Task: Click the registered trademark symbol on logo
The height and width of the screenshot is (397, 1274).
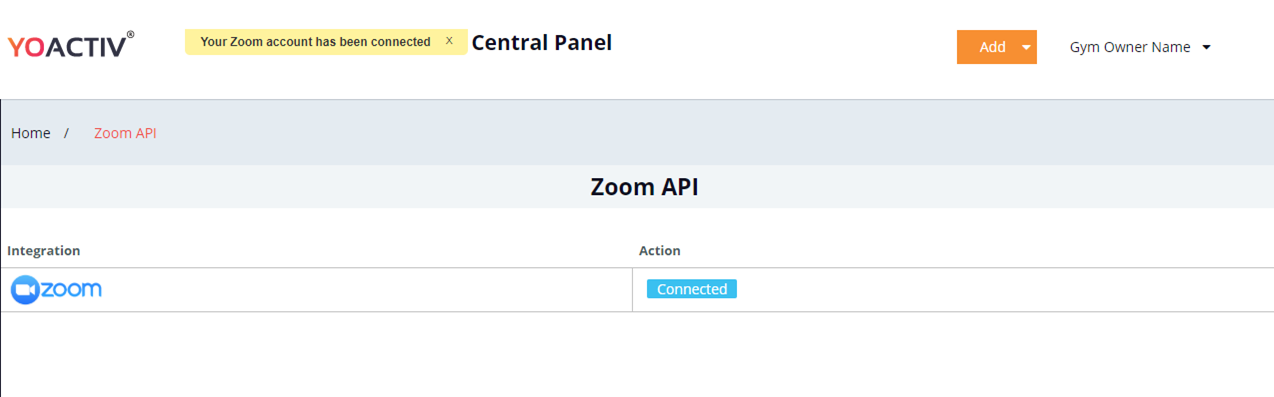Action: point(130,34)
